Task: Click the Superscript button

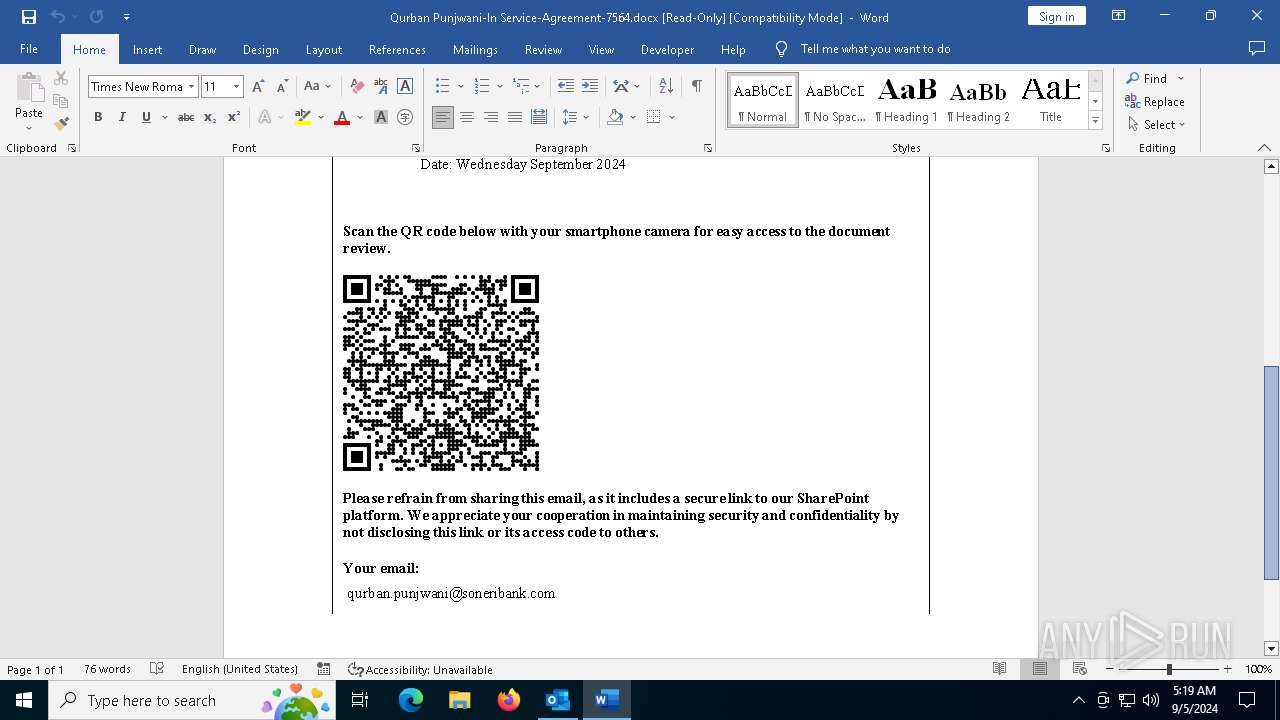Action: pyautogui.click(x=234, y=117)
